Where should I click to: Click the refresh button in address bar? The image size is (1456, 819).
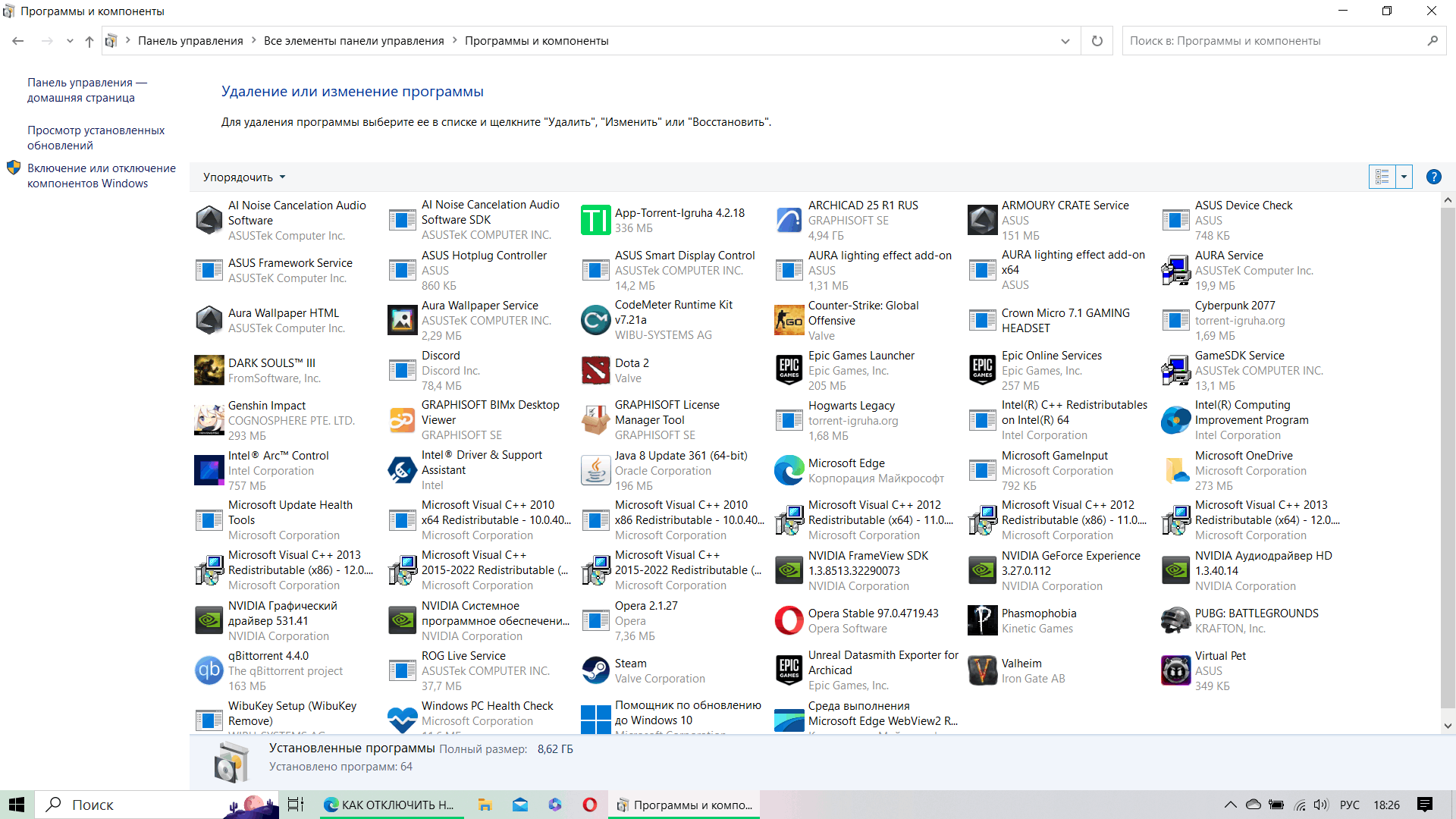[x=1097, y=41]
